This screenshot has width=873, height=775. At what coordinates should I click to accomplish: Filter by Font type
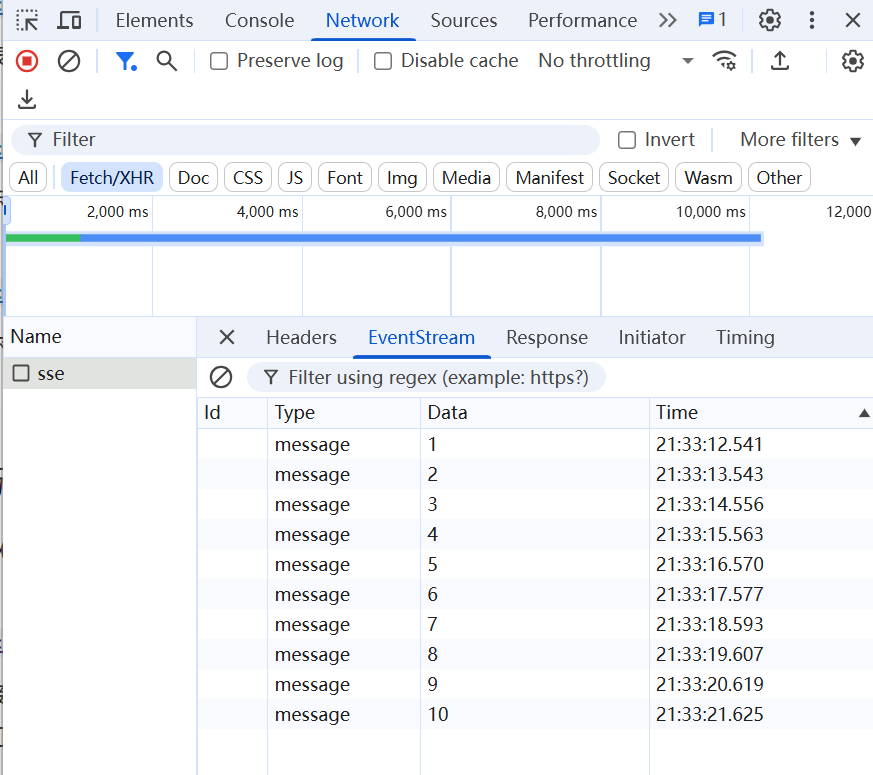click(345, 178)
